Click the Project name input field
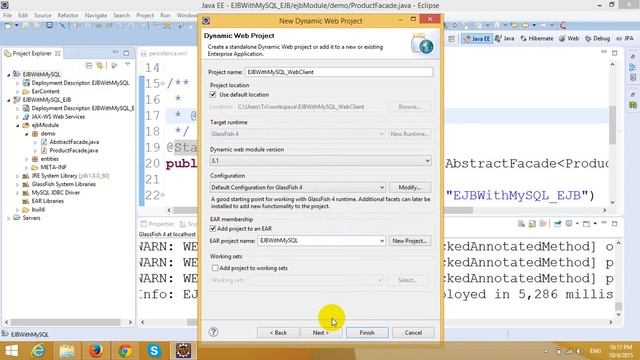 pos(339,72)
